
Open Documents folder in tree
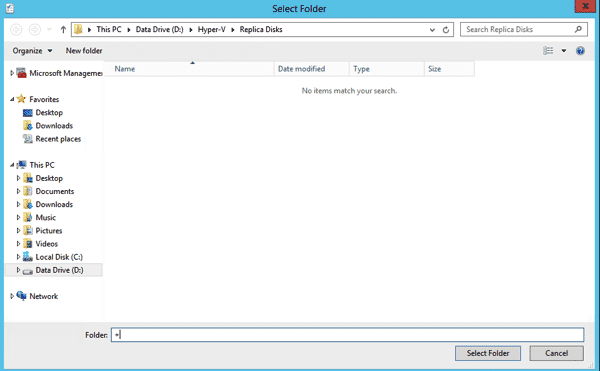click(55, 191)
